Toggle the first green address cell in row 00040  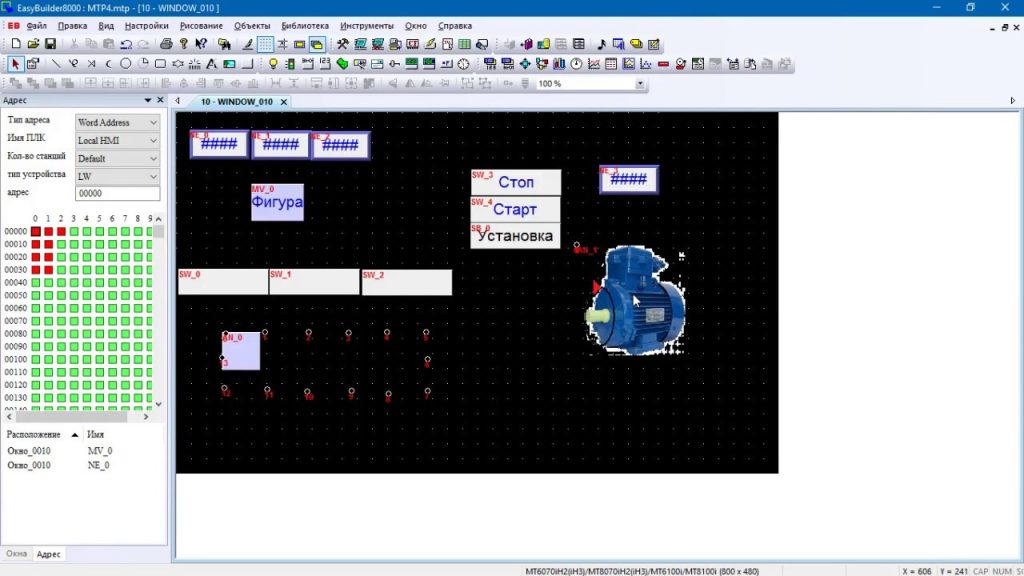tap(36, 283)
